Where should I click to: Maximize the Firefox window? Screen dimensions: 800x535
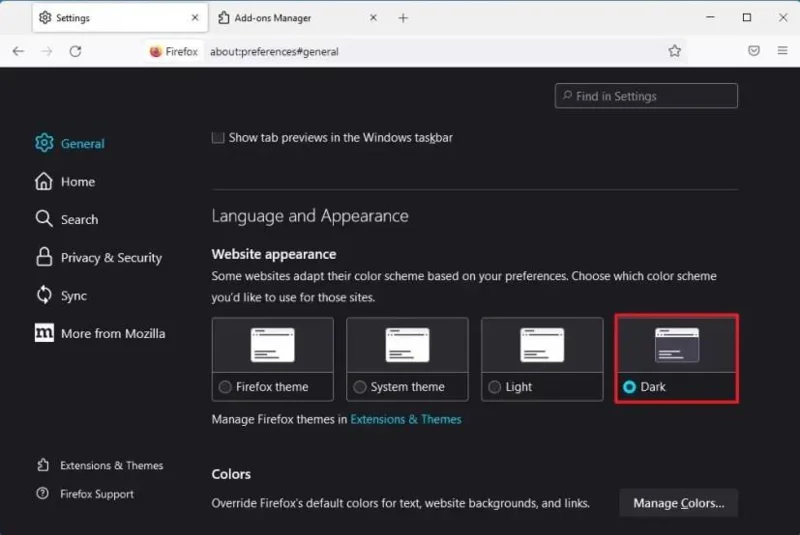tap(747, 17)
